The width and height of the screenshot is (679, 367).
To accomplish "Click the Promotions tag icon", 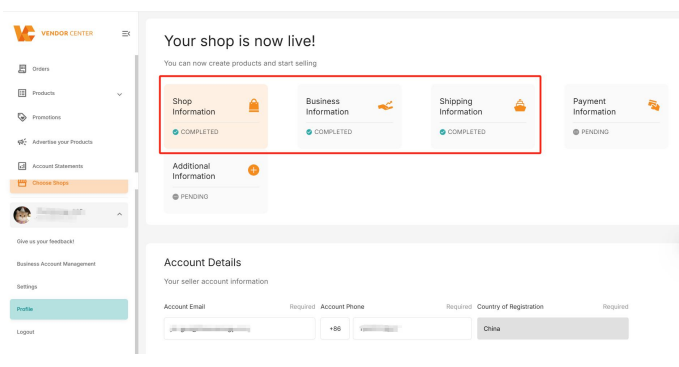I will tap(22, 117).
